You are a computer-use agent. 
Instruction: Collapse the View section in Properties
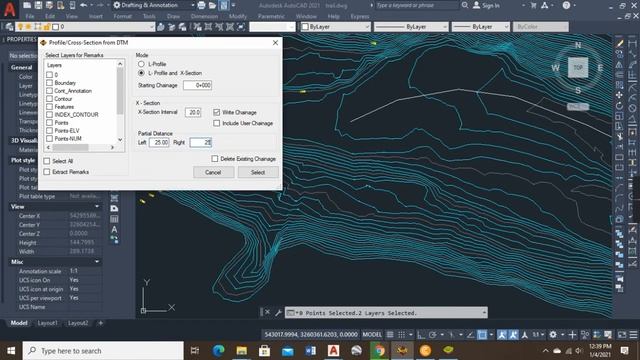(97, 207)
